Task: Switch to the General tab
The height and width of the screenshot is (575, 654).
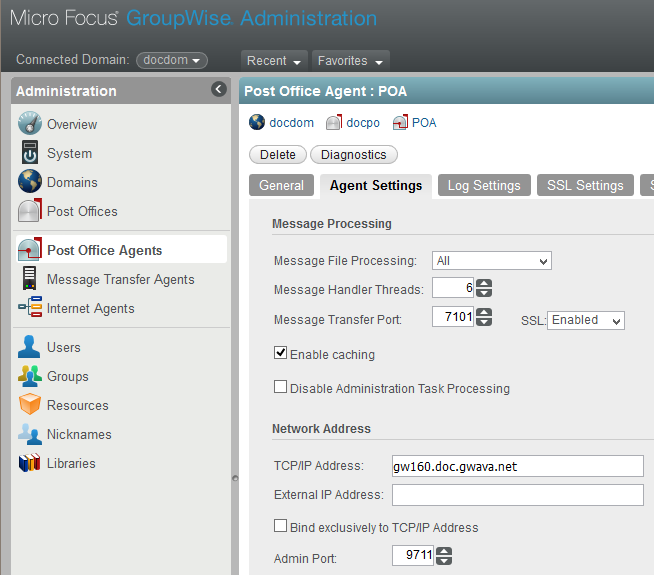Action: pyautogui.click(x=282, y=185)
